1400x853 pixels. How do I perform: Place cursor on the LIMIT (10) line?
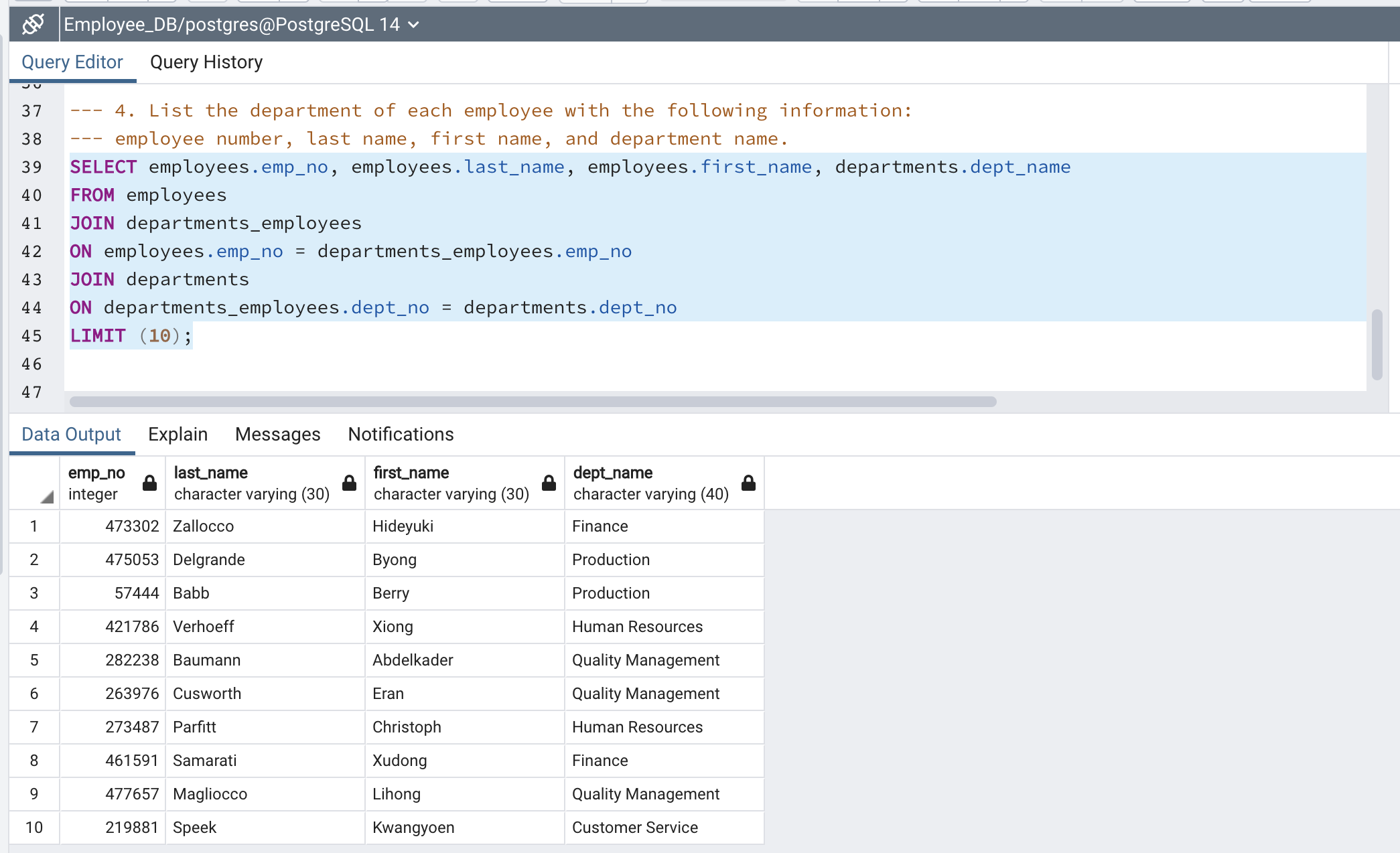point(131,335)
